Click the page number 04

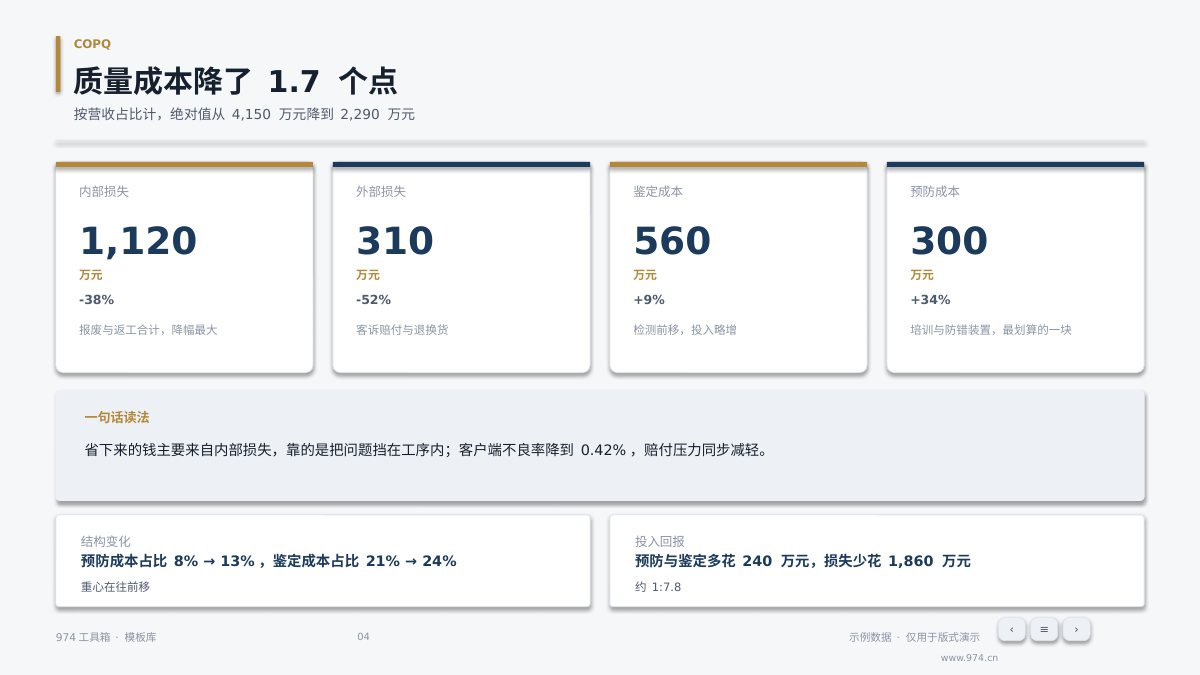363,637
